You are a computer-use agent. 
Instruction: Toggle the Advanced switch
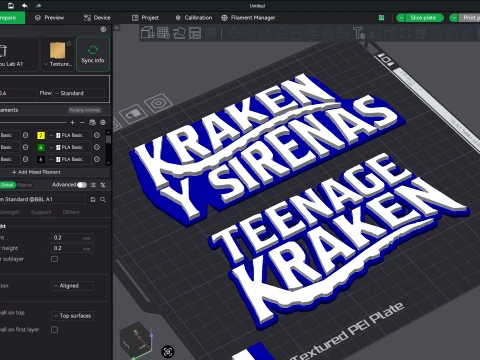(82, 185)
